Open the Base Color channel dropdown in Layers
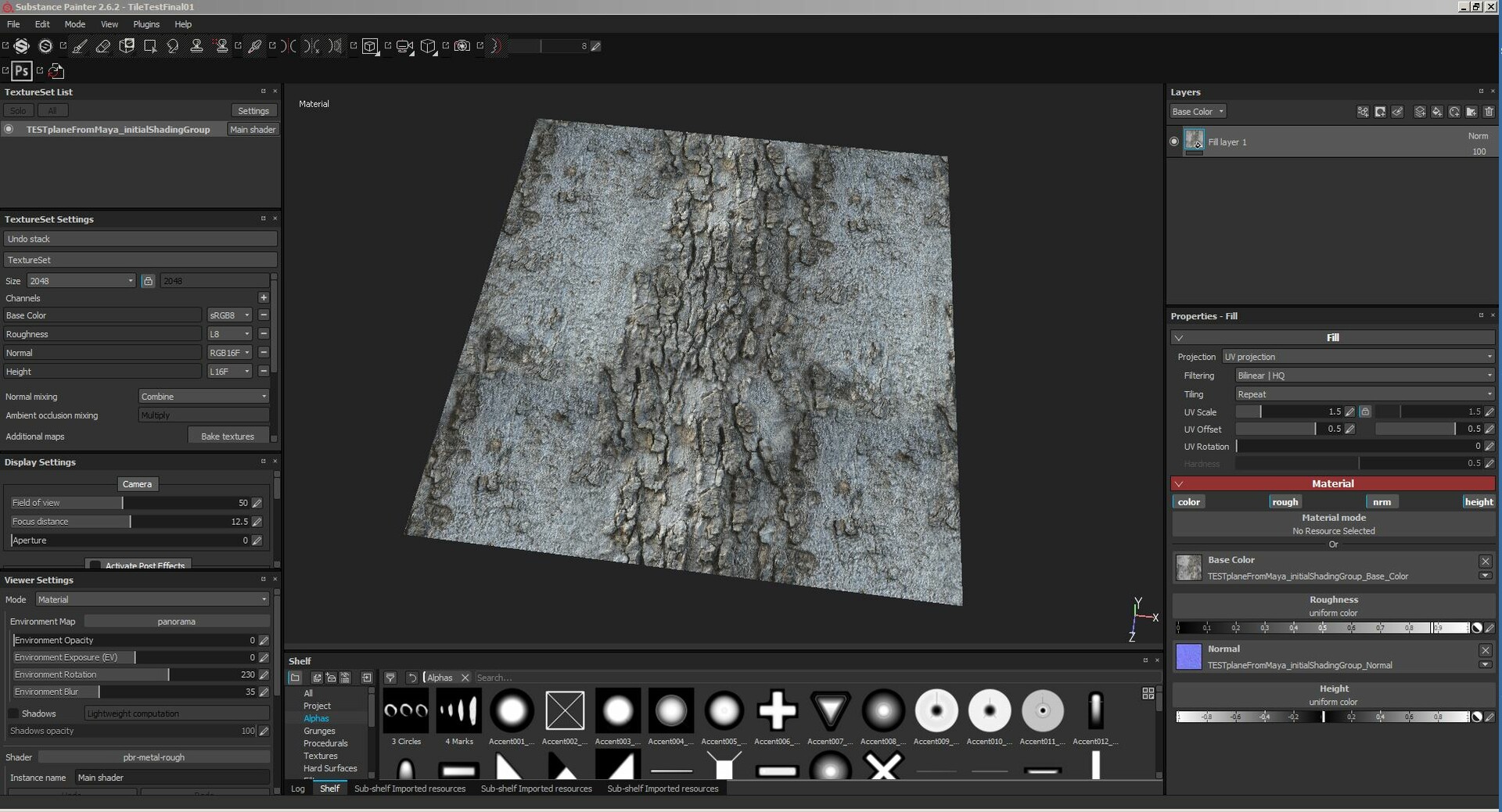 pos(1197,111)
